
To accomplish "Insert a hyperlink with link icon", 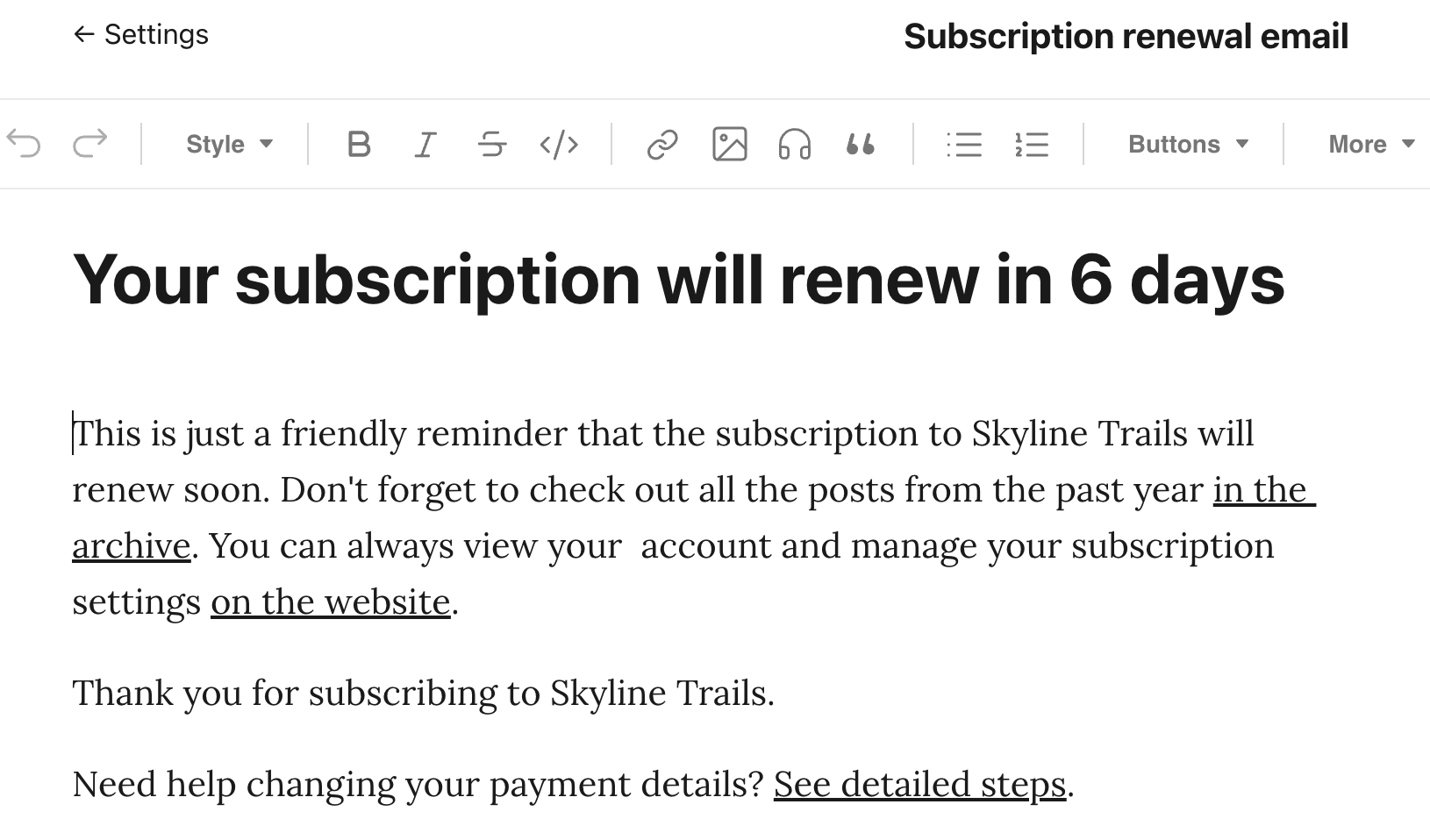I will click(x=662, y=144).
